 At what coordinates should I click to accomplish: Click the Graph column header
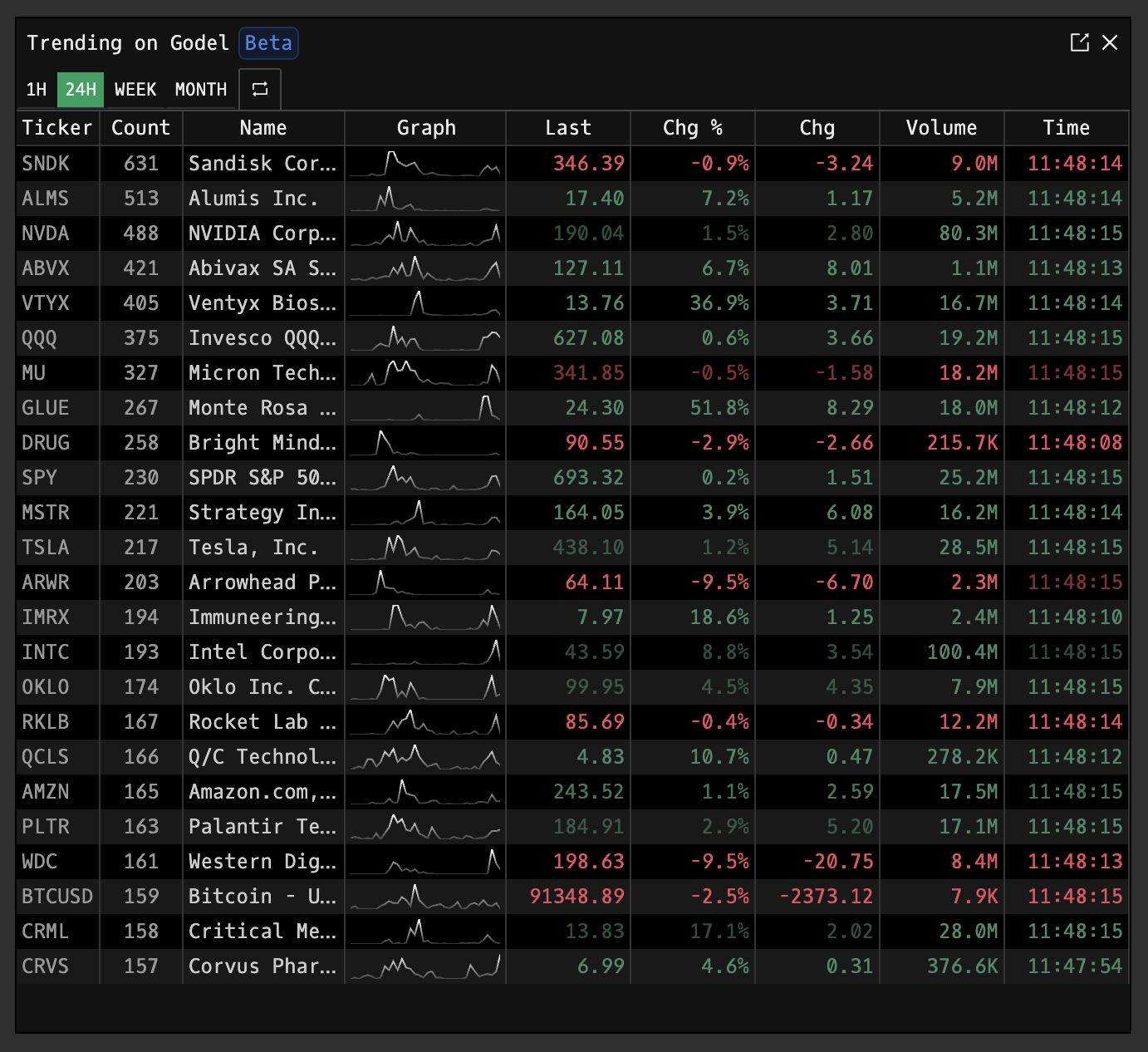click(x=426, y=128)
